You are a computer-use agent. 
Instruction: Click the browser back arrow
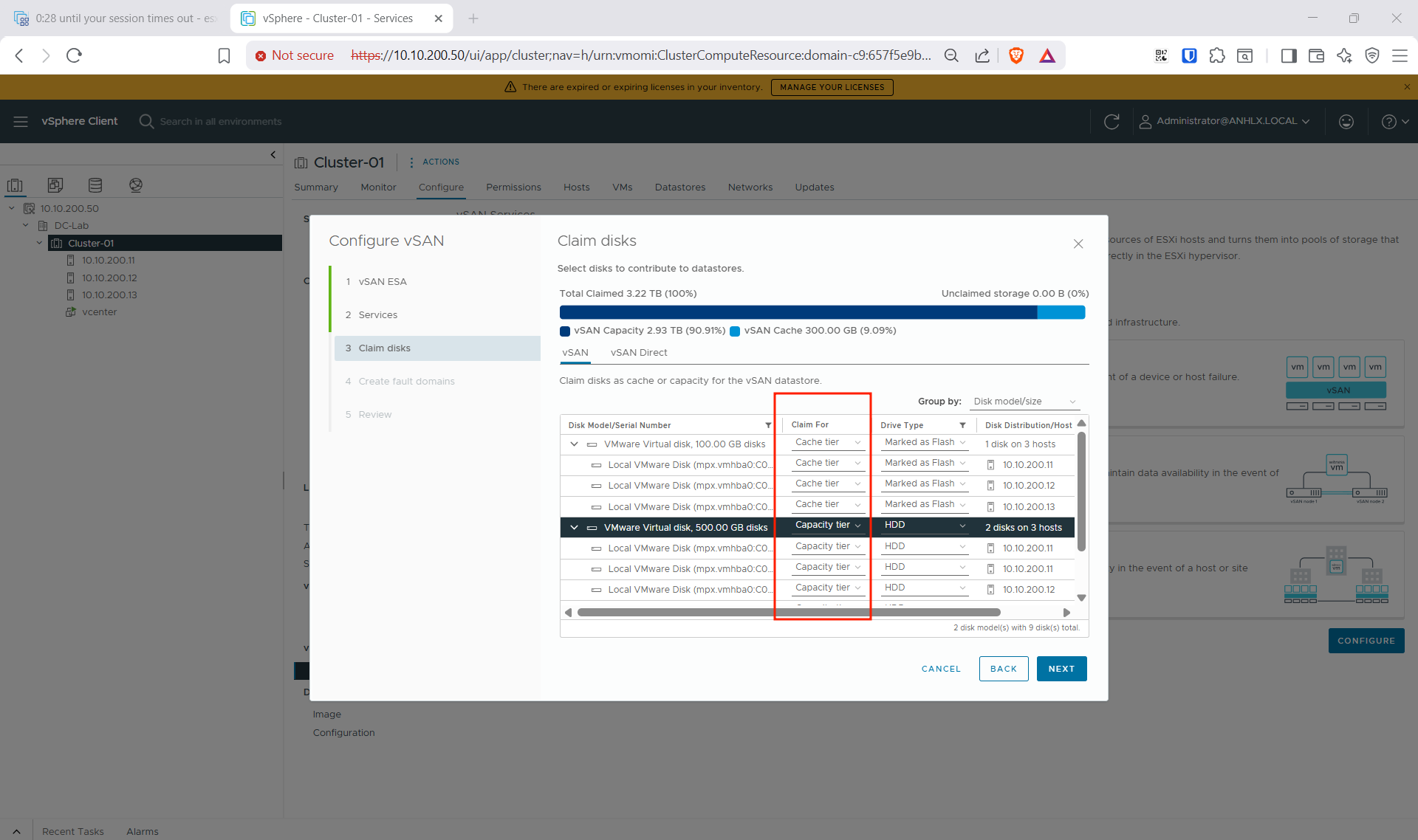pyautogui.click(x=20, y=55)
